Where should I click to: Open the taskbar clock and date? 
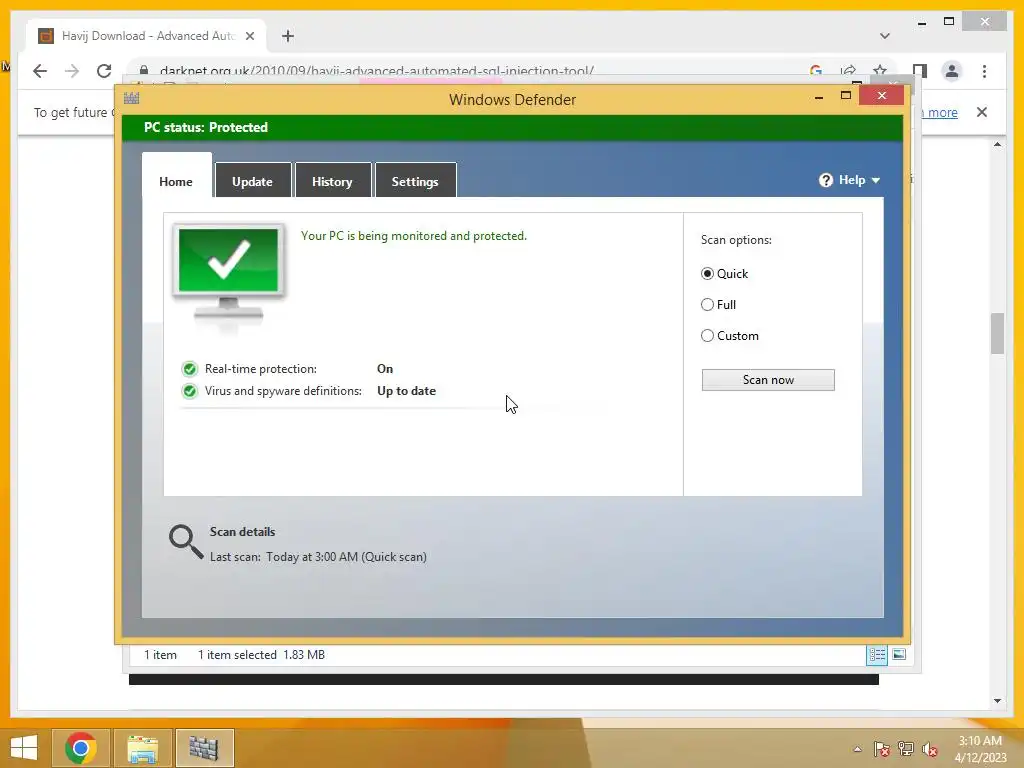pos(980,749)
